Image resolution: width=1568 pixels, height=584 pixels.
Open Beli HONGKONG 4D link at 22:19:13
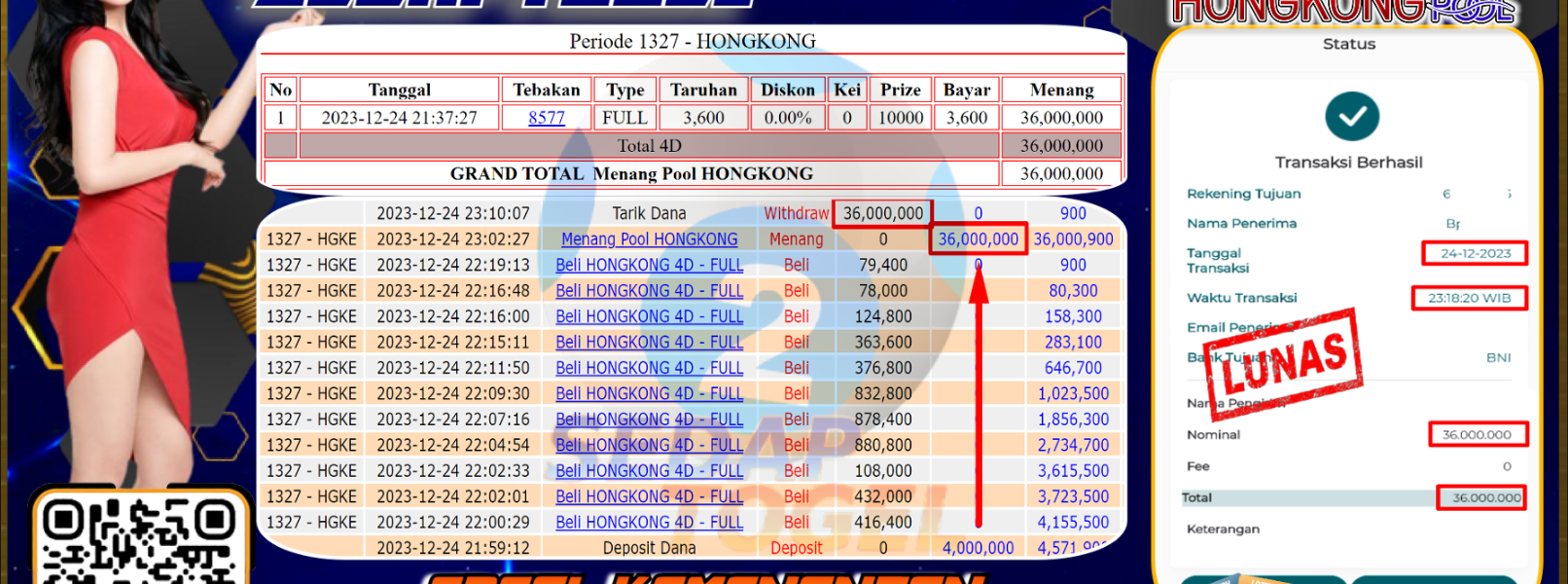[x=649, y=265]
